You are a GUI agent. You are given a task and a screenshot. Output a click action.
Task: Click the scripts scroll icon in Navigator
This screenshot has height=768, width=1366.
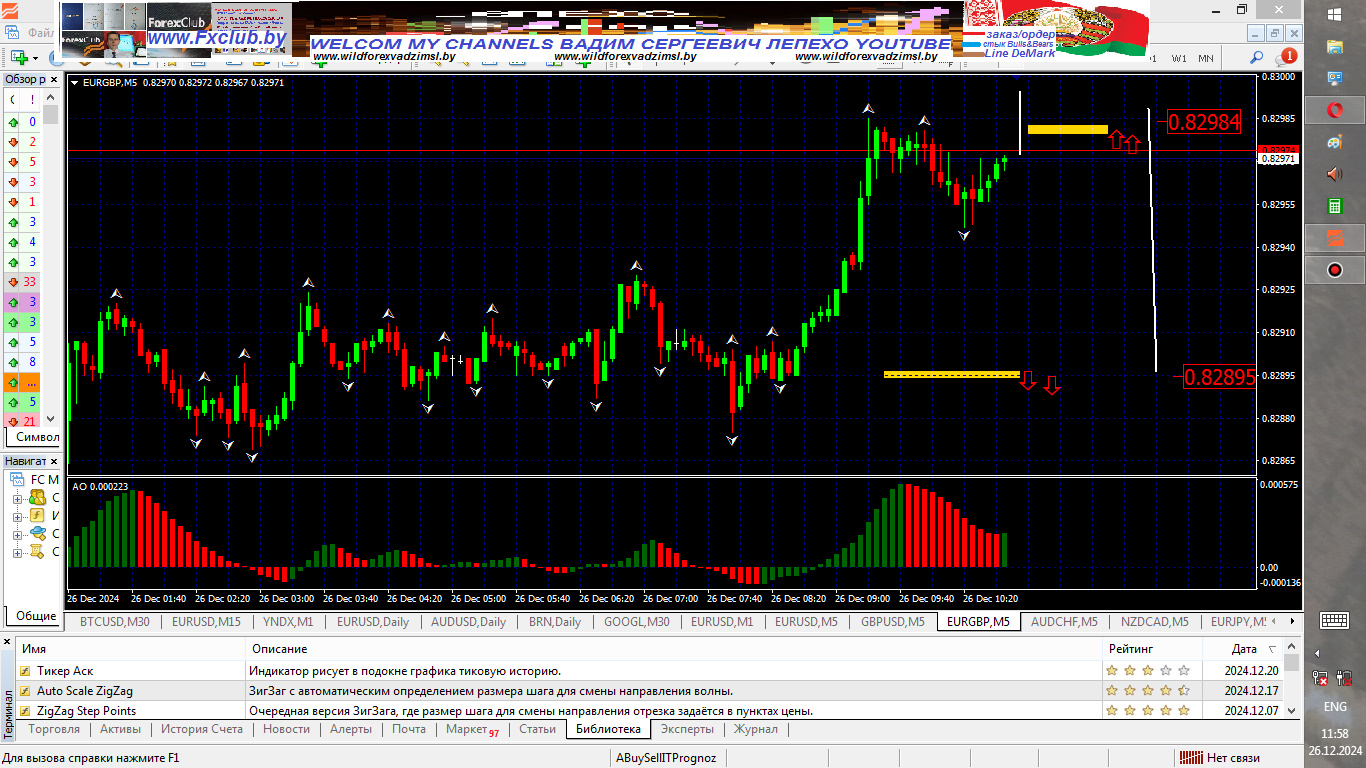click(37, 552)
